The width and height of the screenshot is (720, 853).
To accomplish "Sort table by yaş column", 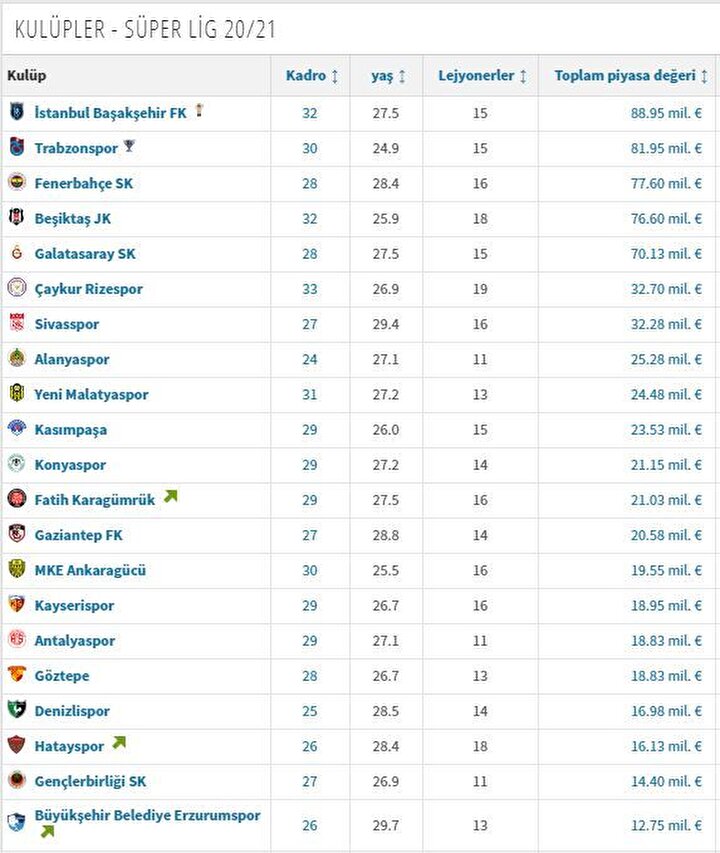I will click(x=388, y=76).
